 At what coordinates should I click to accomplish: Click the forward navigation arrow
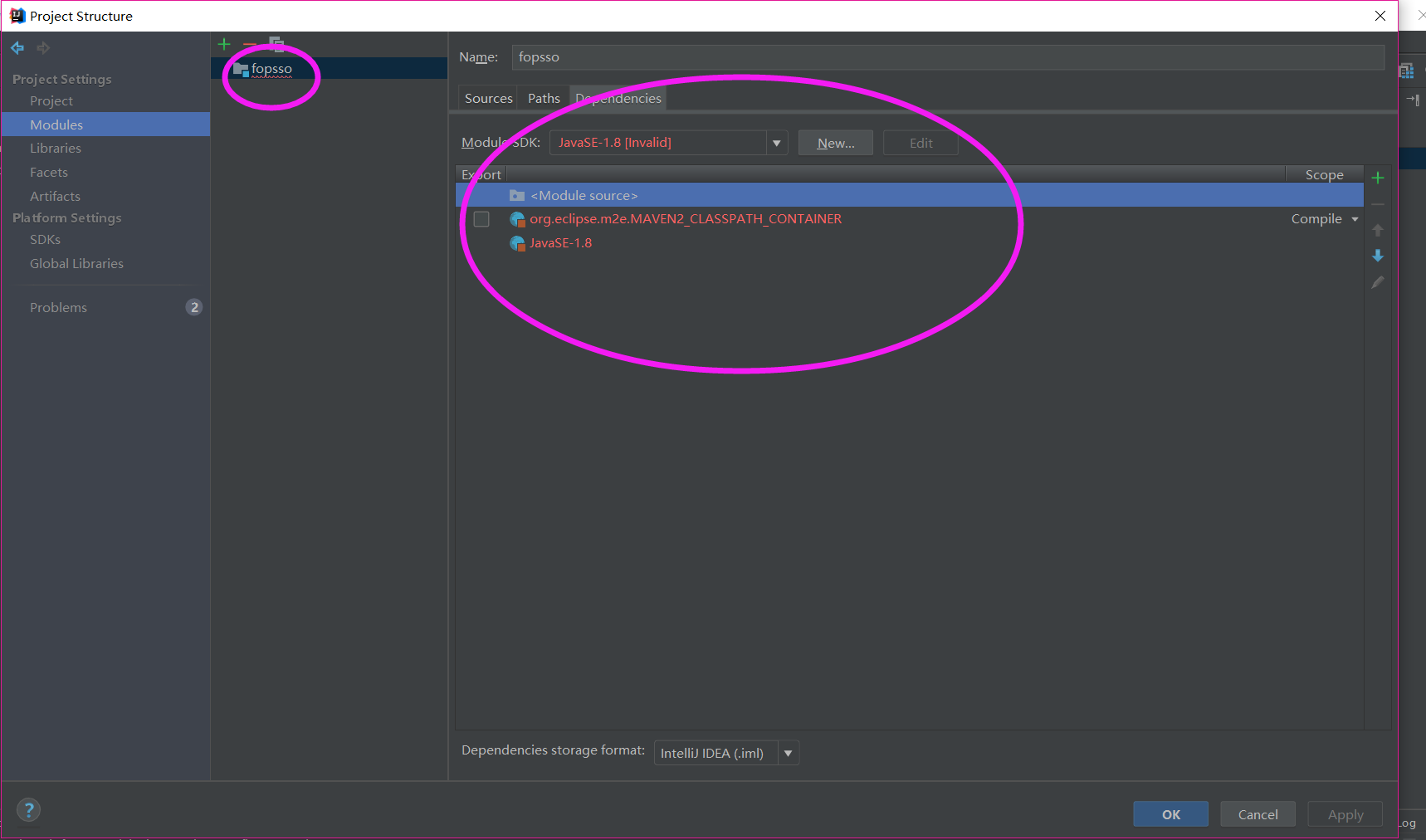point(43,48)
